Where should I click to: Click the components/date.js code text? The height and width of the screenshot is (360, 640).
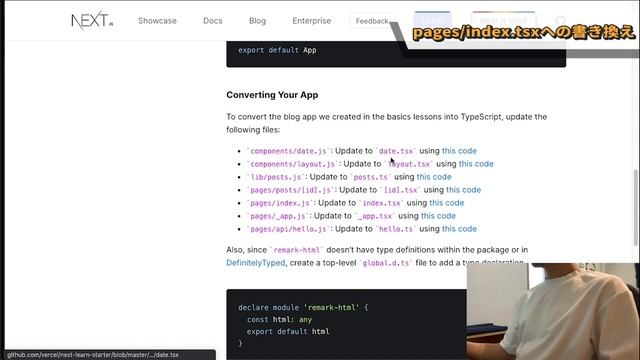tap(289, 151)
